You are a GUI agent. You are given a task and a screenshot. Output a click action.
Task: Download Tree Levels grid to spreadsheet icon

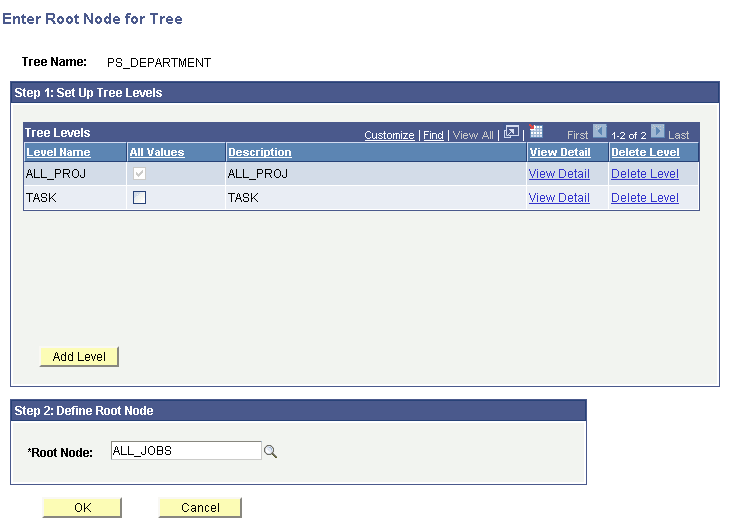pyautogui.click(x=536, y=131)
